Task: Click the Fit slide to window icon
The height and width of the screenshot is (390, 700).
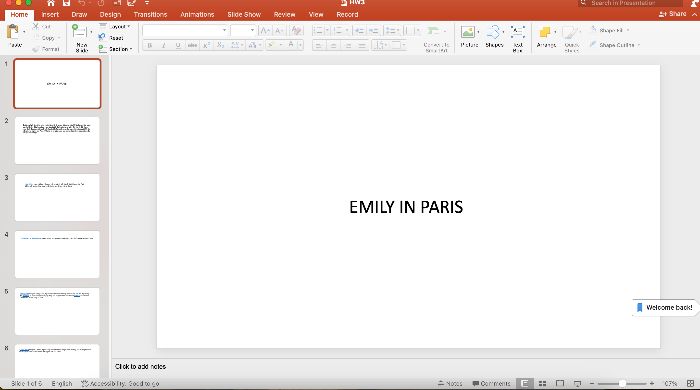Action: click(x=690, y=383)
